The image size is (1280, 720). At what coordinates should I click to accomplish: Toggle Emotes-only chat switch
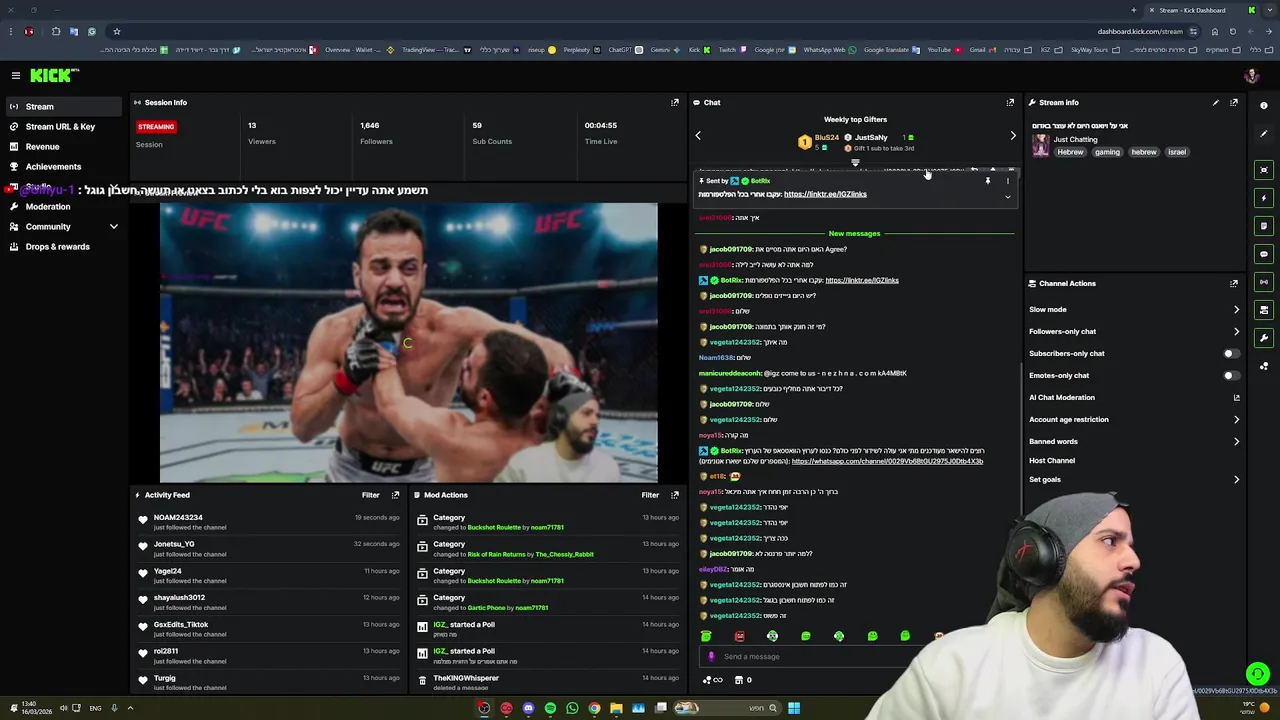pyautogui.click(x=1231, y=376)
